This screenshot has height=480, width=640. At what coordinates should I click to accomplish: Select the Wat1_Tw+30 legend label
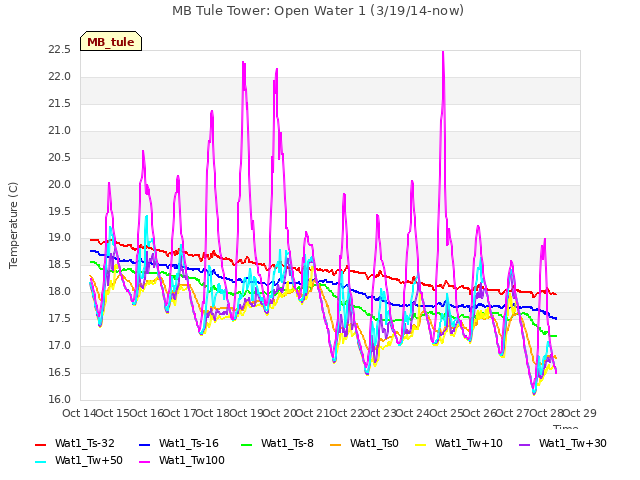573,443
